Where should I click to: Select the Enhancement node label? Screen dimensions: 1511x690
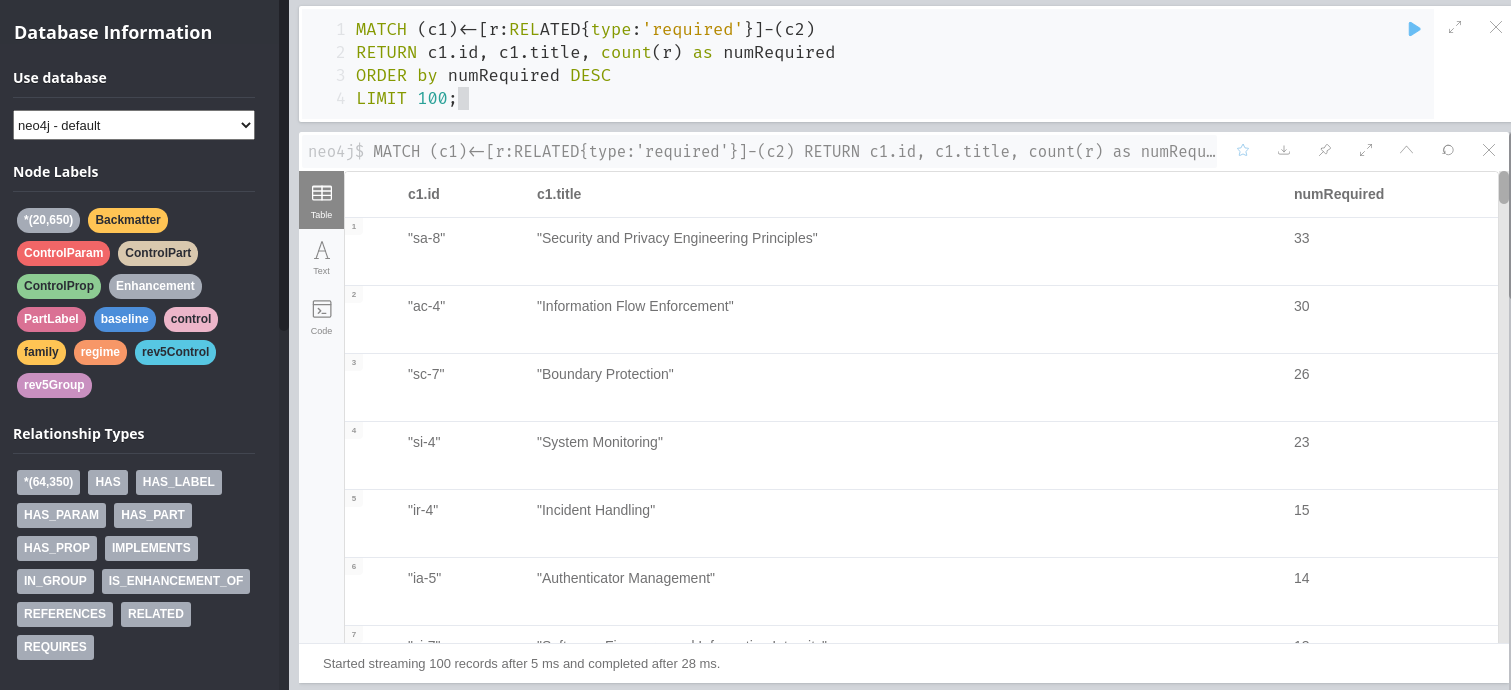point(155,286)
